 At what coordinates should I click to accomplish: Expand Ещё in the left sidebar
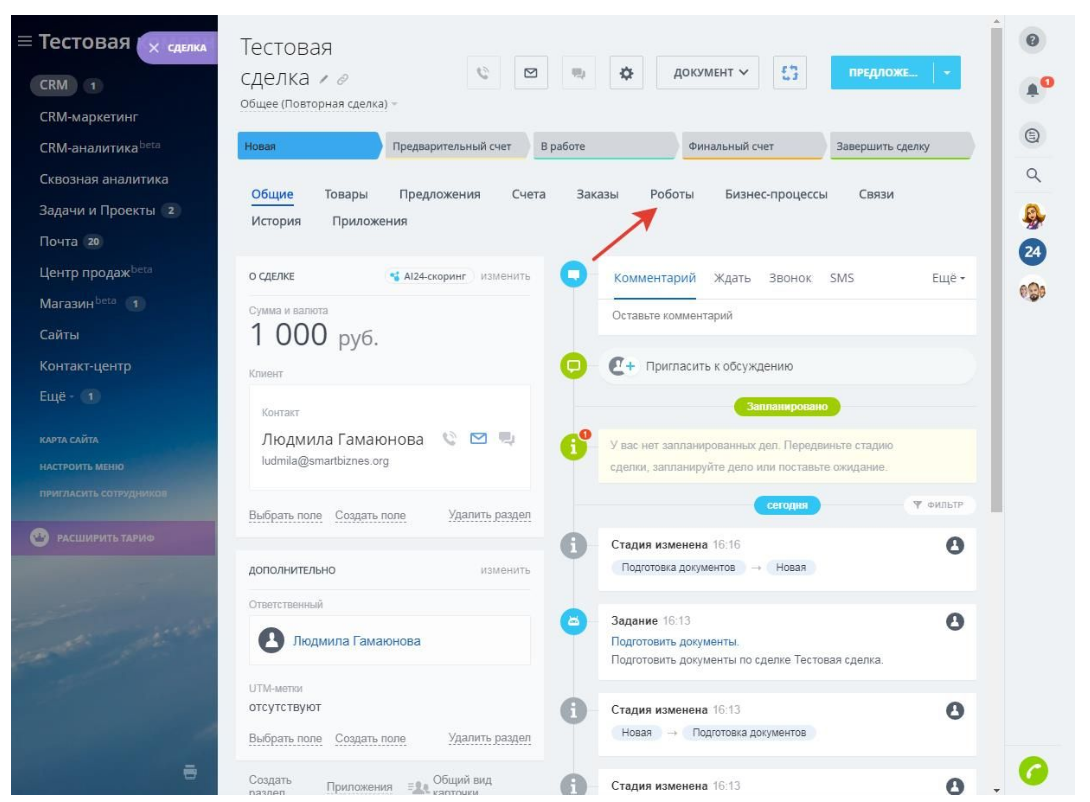(x=56, y=396)
